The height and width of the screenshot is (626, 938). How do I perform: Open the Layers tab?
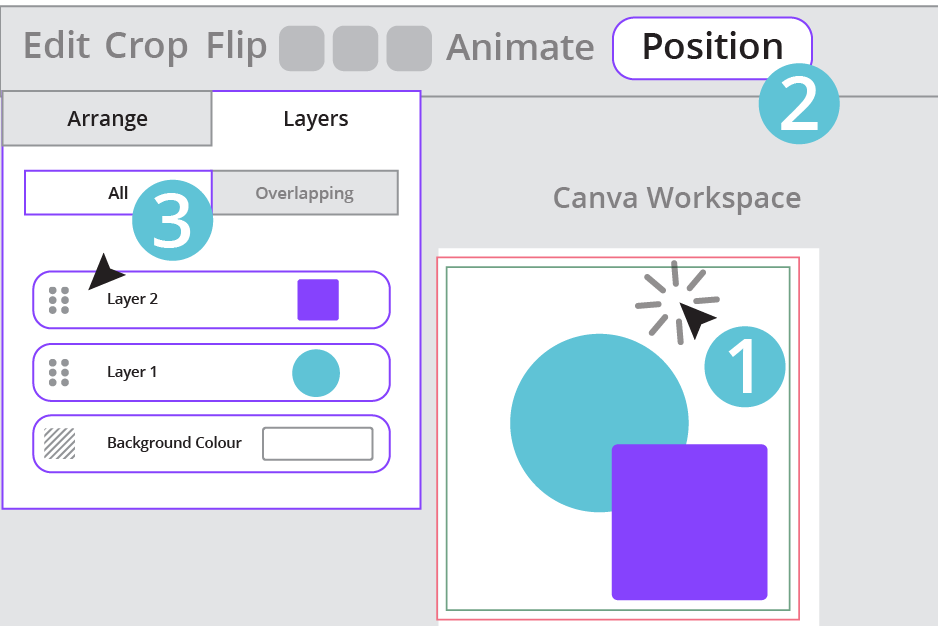point(316,119)
